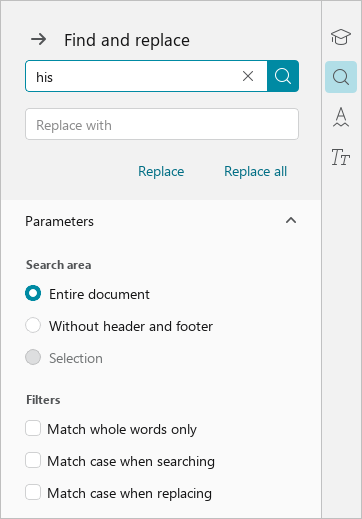Viewport: 362px width, 519px height.
Task: Run the search with the teal magnifier button
Action: [x=283, y=76]
